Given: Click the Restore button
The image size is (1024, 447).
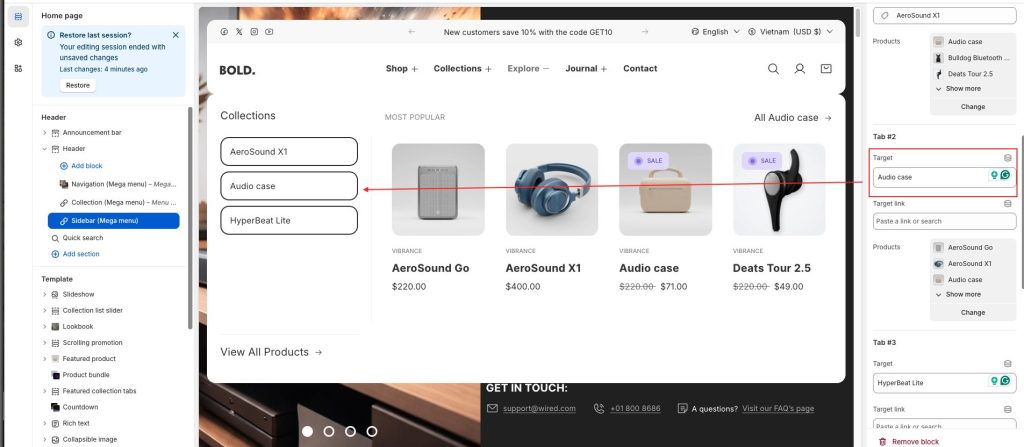Looking at the screenshot, I should tap(77, 85).
